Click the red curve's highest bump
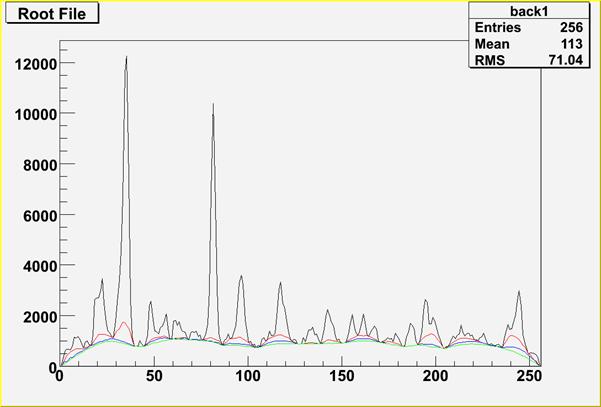 [x=123, y=323]
